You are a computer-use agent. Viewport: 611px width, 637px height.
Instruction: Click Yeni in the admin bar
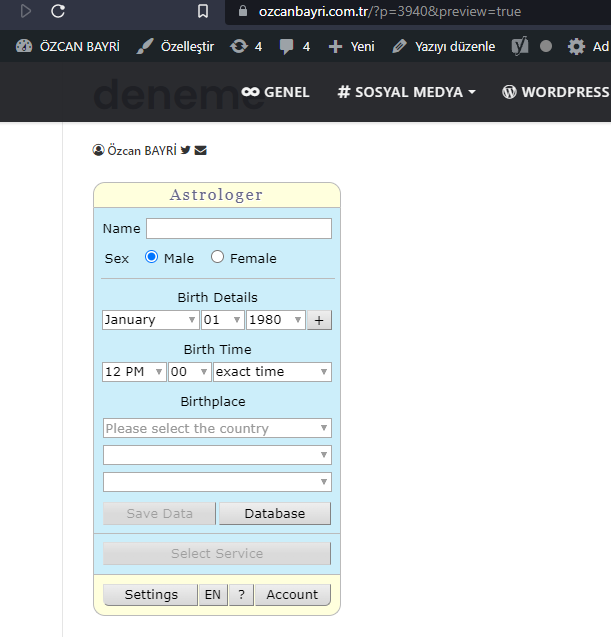(x=362, y=46)
